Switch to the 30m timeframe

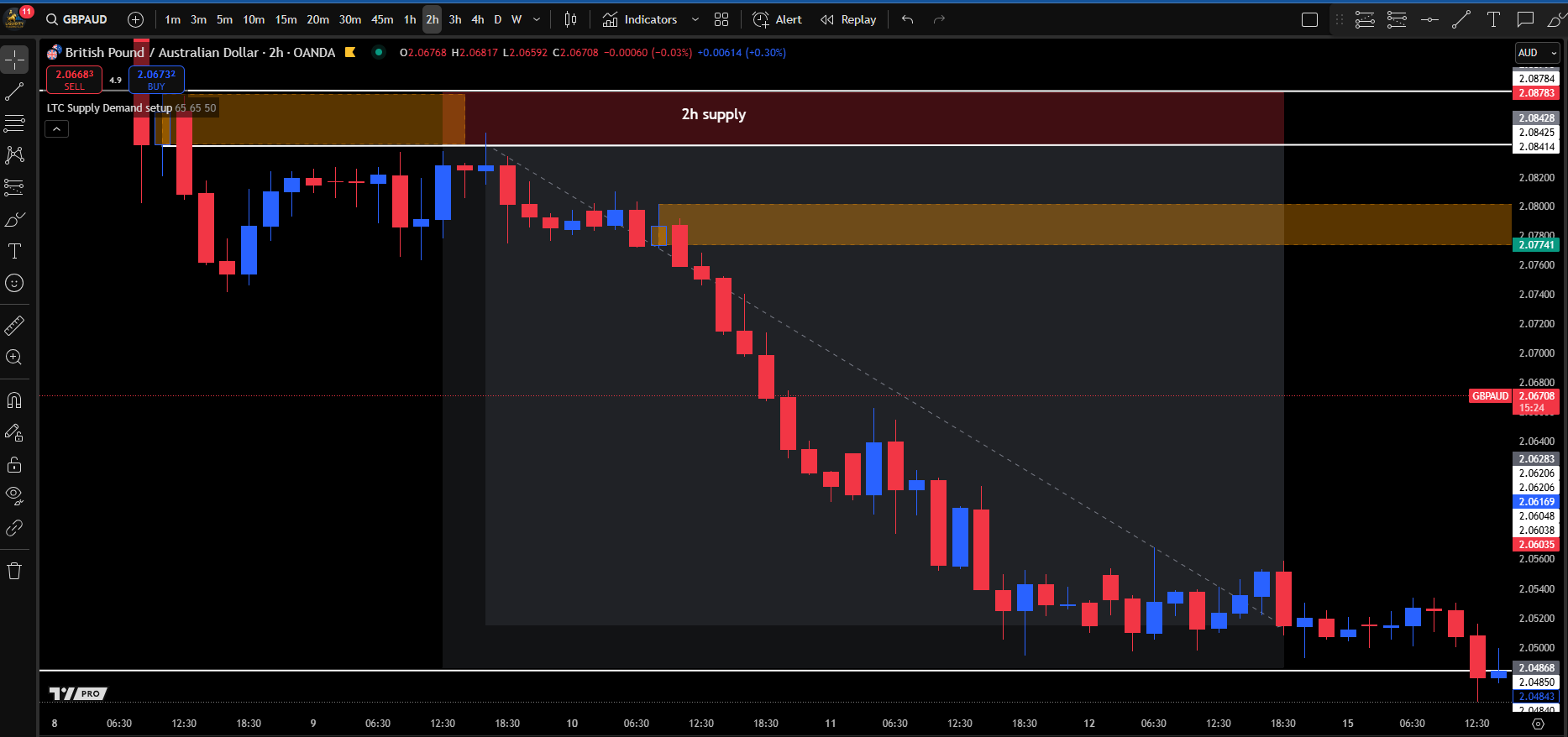349,19
